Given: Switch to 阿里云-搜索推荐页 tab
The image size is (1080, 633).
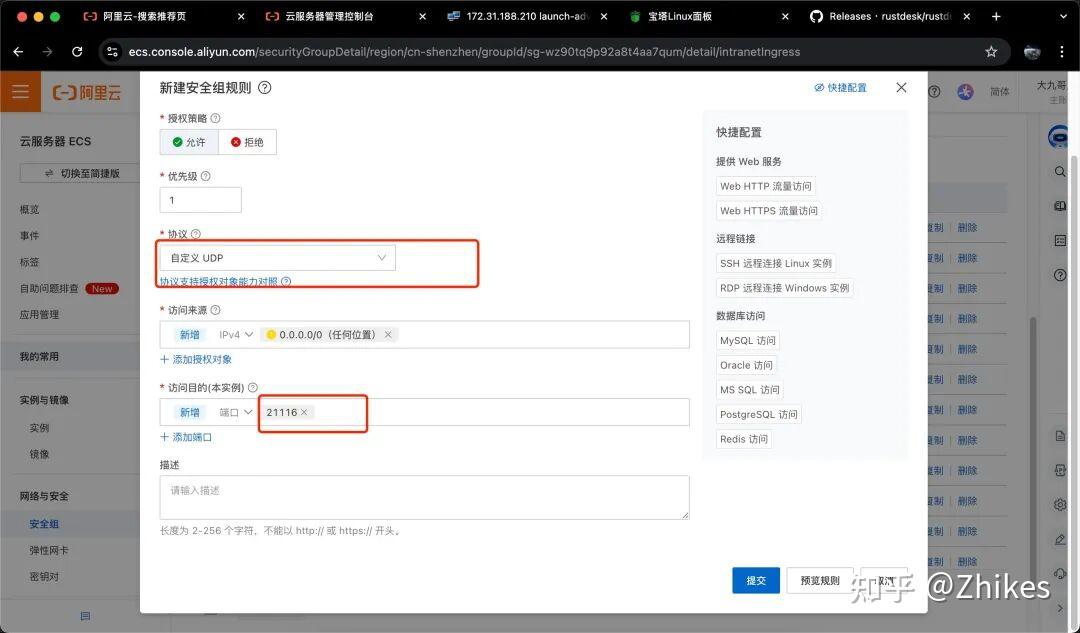Looking at the screenshot, I should tap(145, 16).
